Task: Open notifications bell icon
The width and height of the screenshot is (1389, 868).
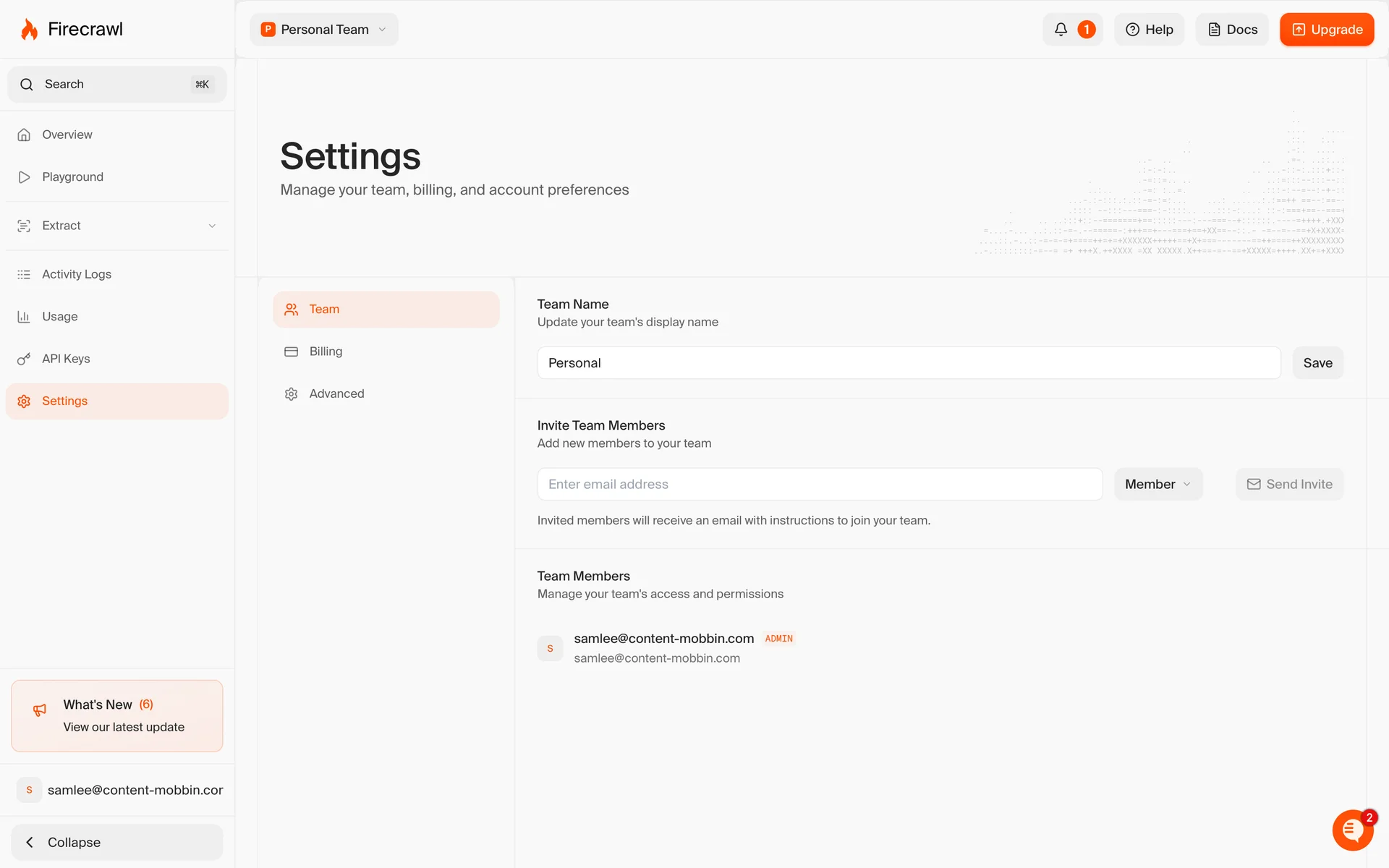Action: [1061, 30]
